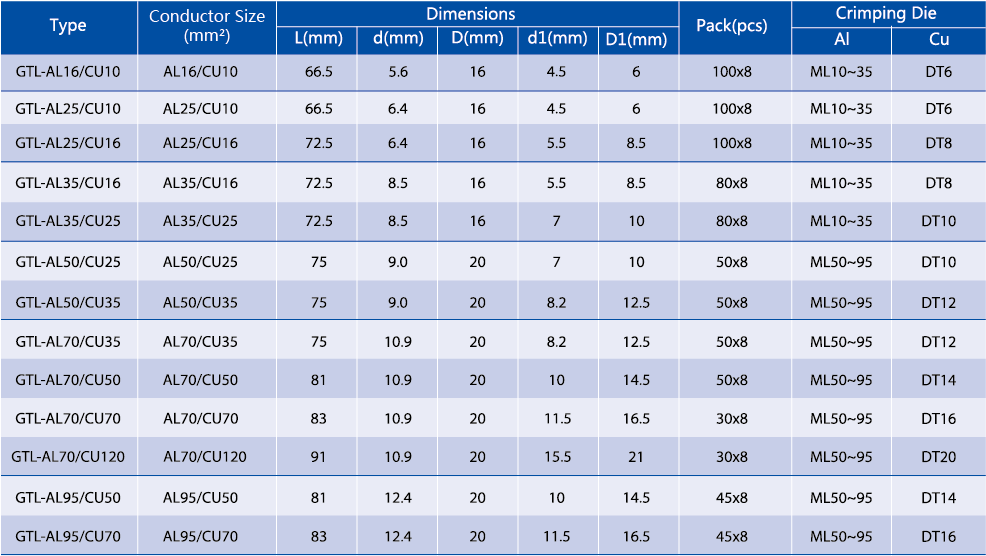Viewport: 986px width, 556px height.
Task: Select the GTL-AL50/CU35 type cell
Action: click(68, 302)
